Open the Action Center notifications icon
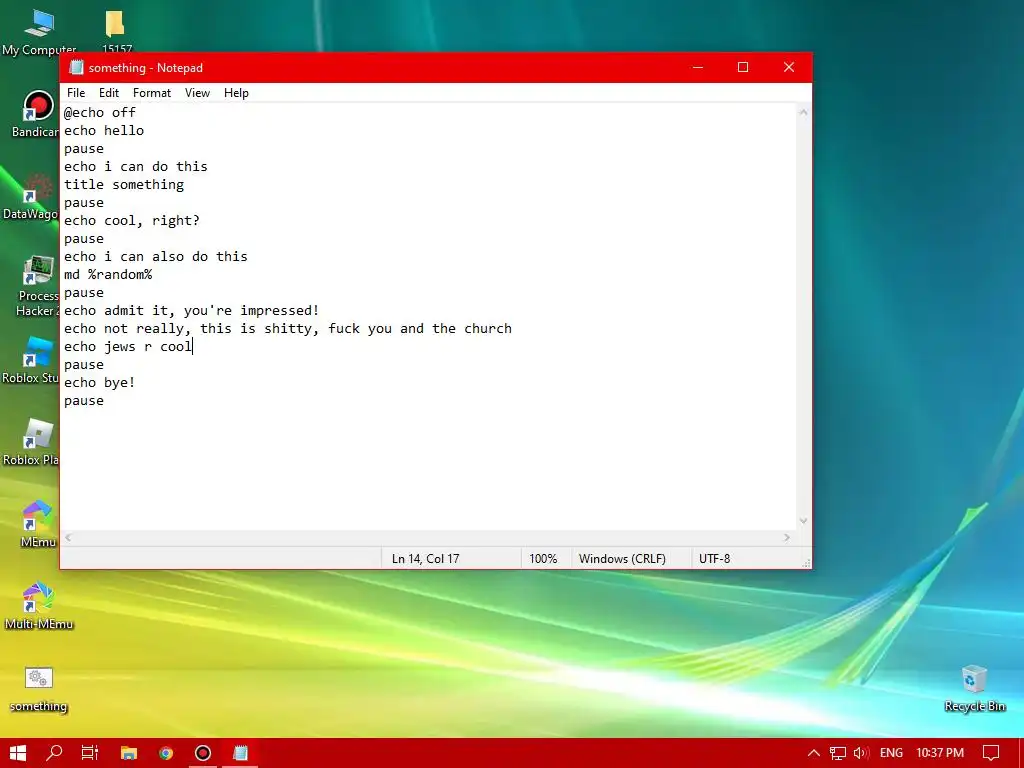 coord(991,753)
